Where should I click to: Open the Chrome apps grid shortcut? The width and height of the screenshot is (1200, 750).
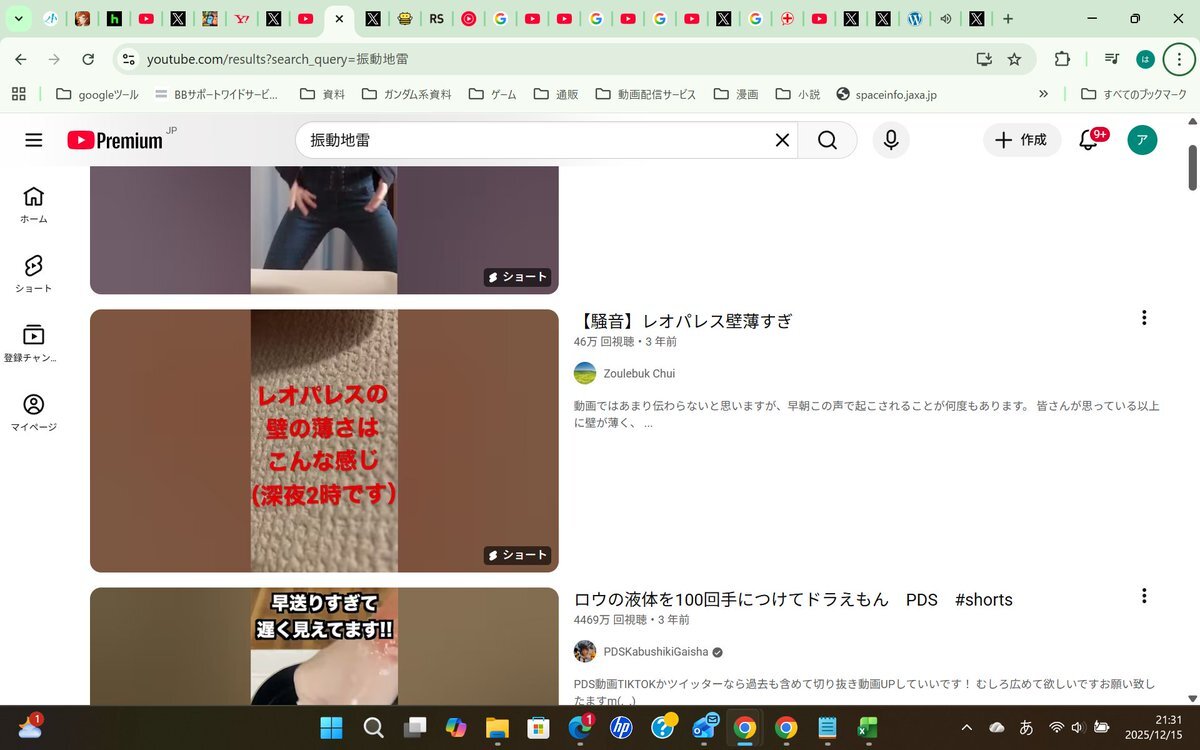pyautogui.click(x=18, y=94)
